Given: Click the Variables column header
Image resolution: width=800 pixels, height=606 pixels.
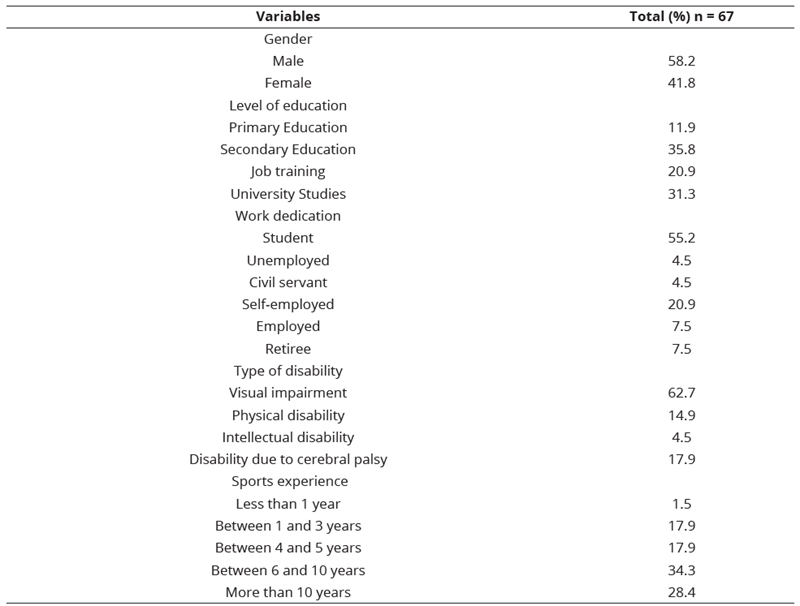Looking at the screenshot, I should pos(288,16).
